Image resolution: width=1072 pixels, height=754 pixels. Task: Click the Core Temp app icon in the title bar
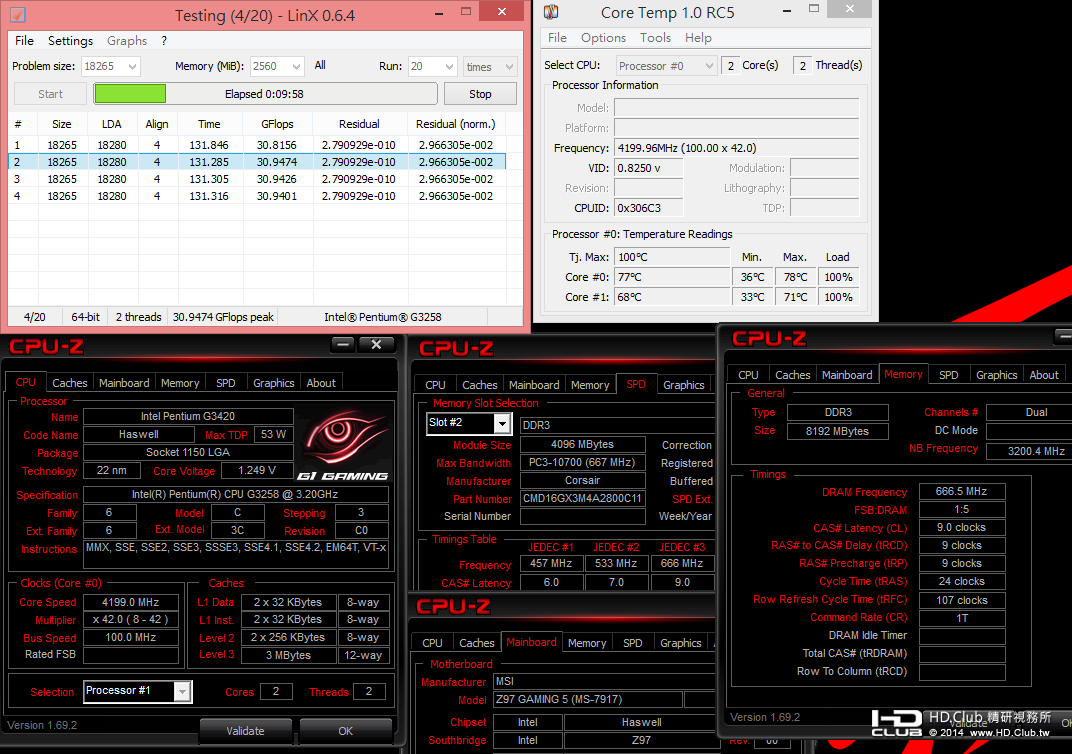(x=551, y=12)
